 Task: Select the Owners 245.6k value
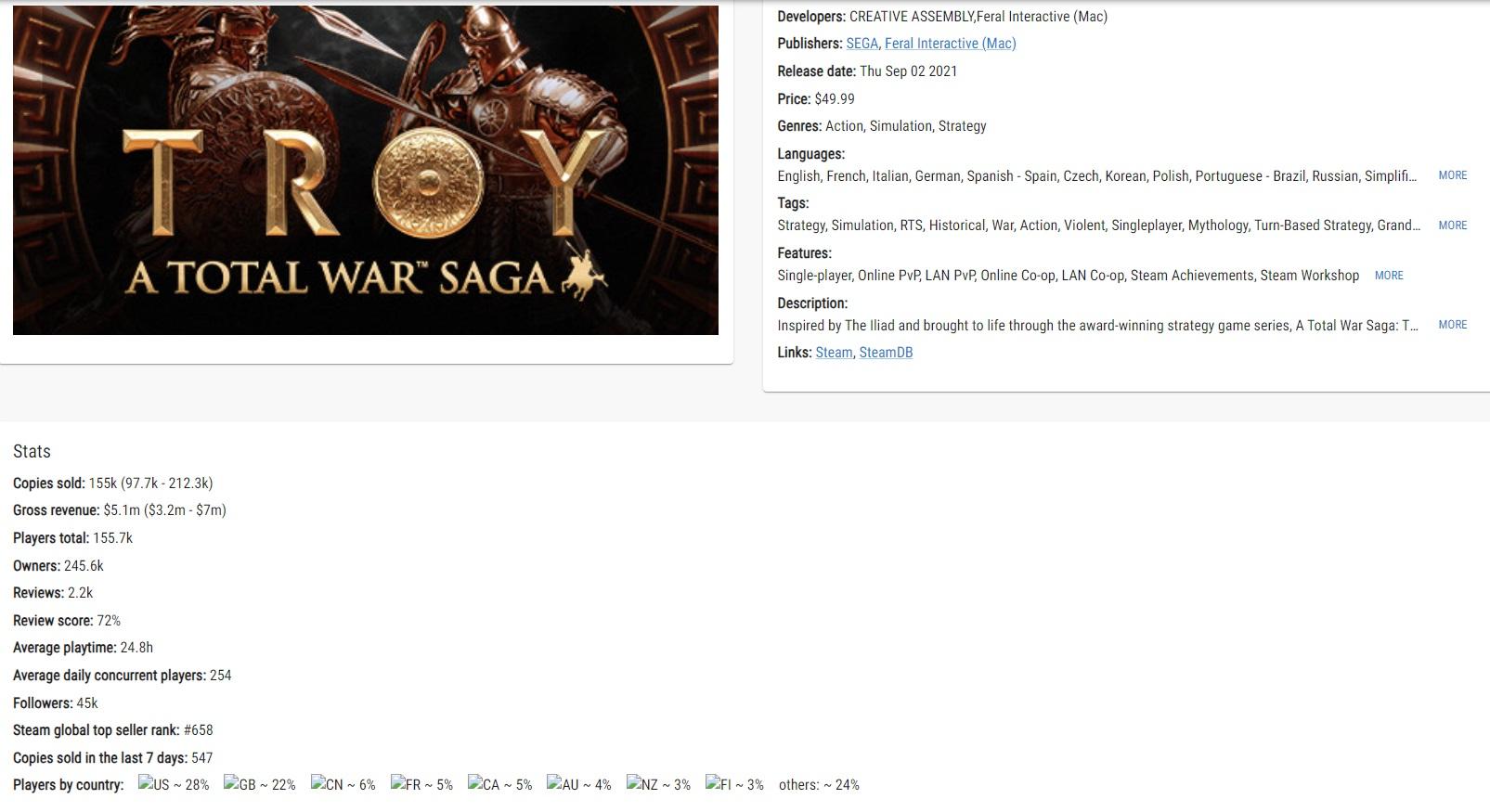pos(84,566)
